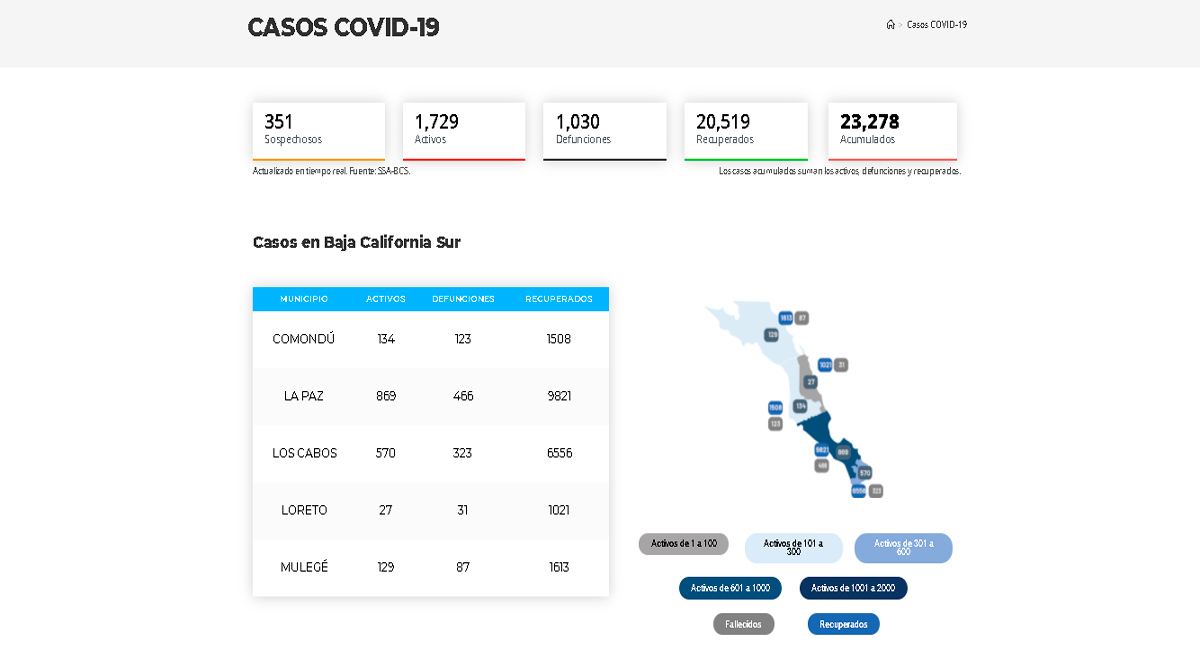The image size is (1200, 666).
Task: Click the Acumulados total card
Action: tap(892, 130)
